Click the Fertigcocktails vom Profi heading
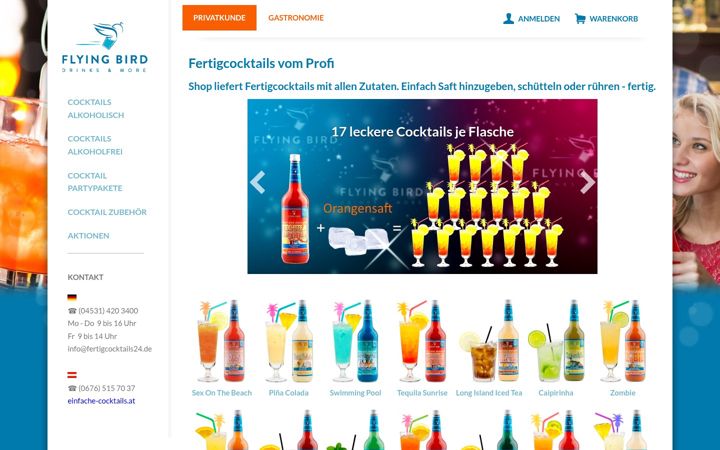The height and width of the screenshot is (450, 720). coord(261,63)
